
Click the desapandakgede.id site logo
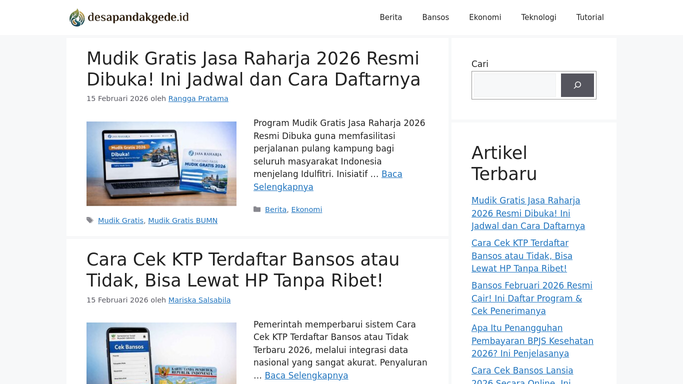pos(129,17)
